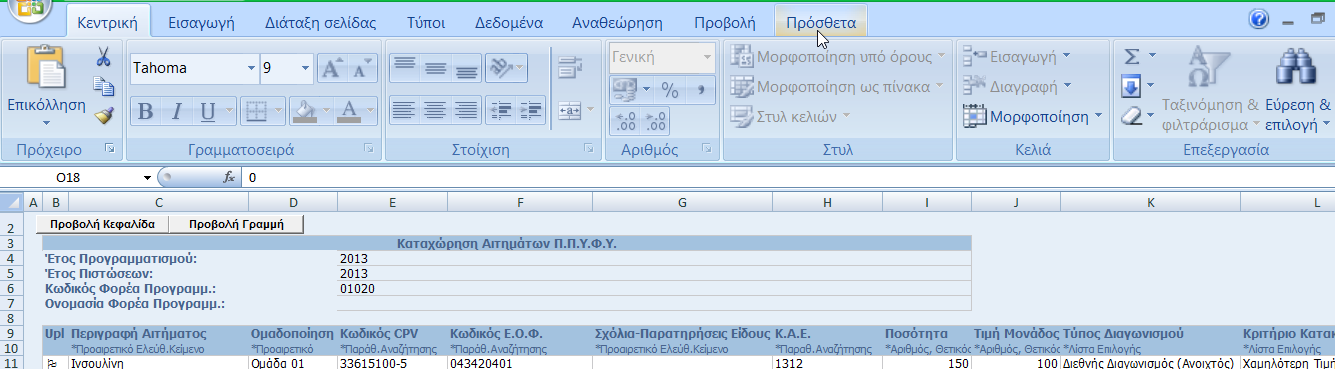The height and width of the screenshot is (369, 1335).
Task: Click the AutoSum sigma icon
Action: click(1132, 56)
